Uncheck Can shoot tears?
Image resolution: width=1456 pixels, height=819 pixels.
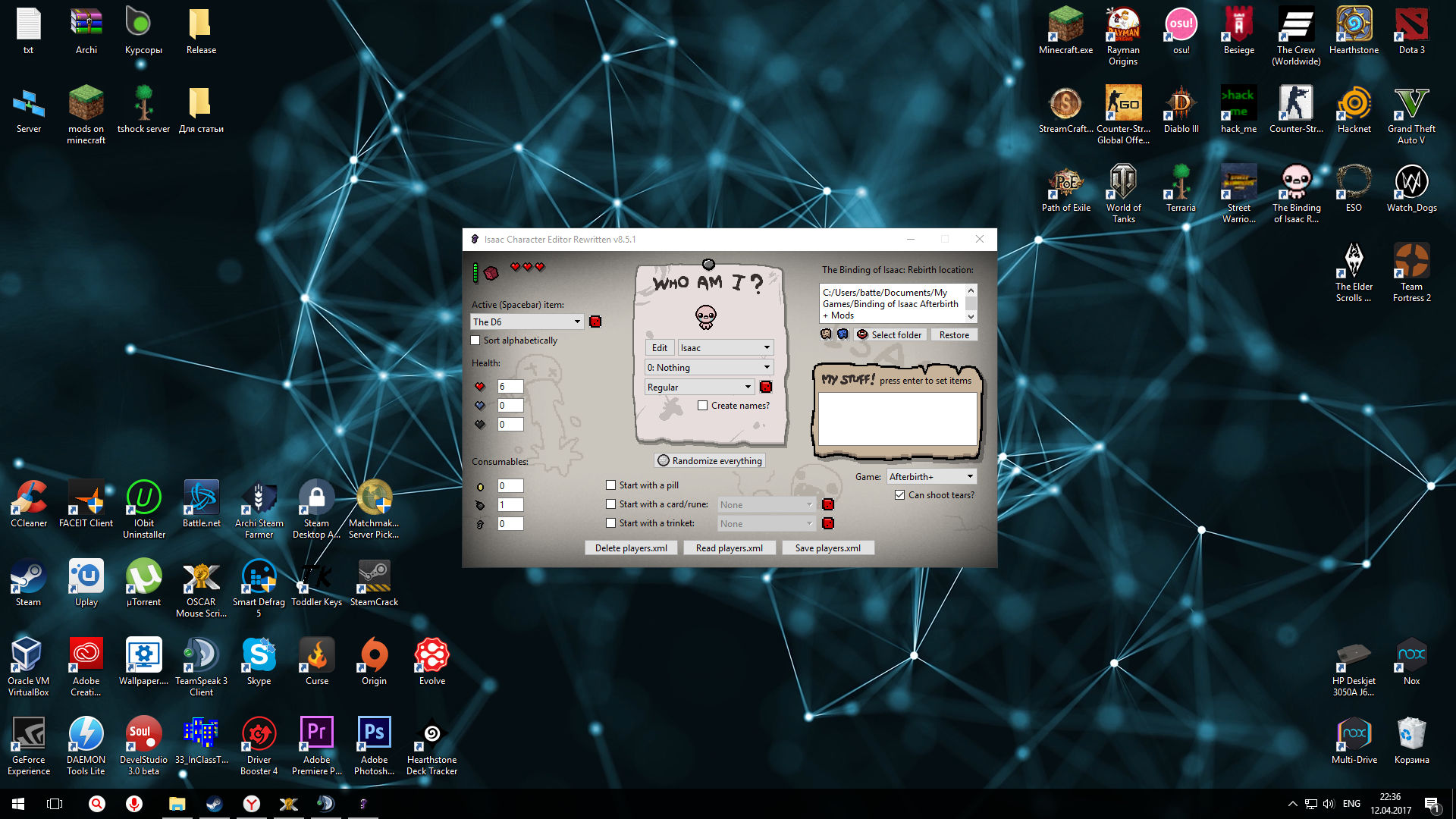coord(899,495)
